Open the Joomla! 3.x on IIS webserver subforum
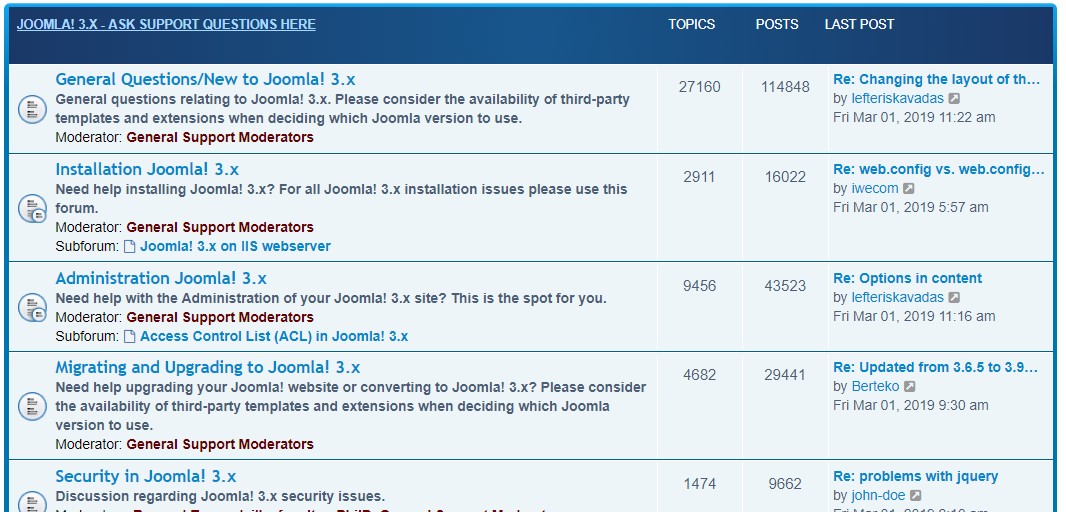This screenshot has width=1066, height=512. click(235, 246)
